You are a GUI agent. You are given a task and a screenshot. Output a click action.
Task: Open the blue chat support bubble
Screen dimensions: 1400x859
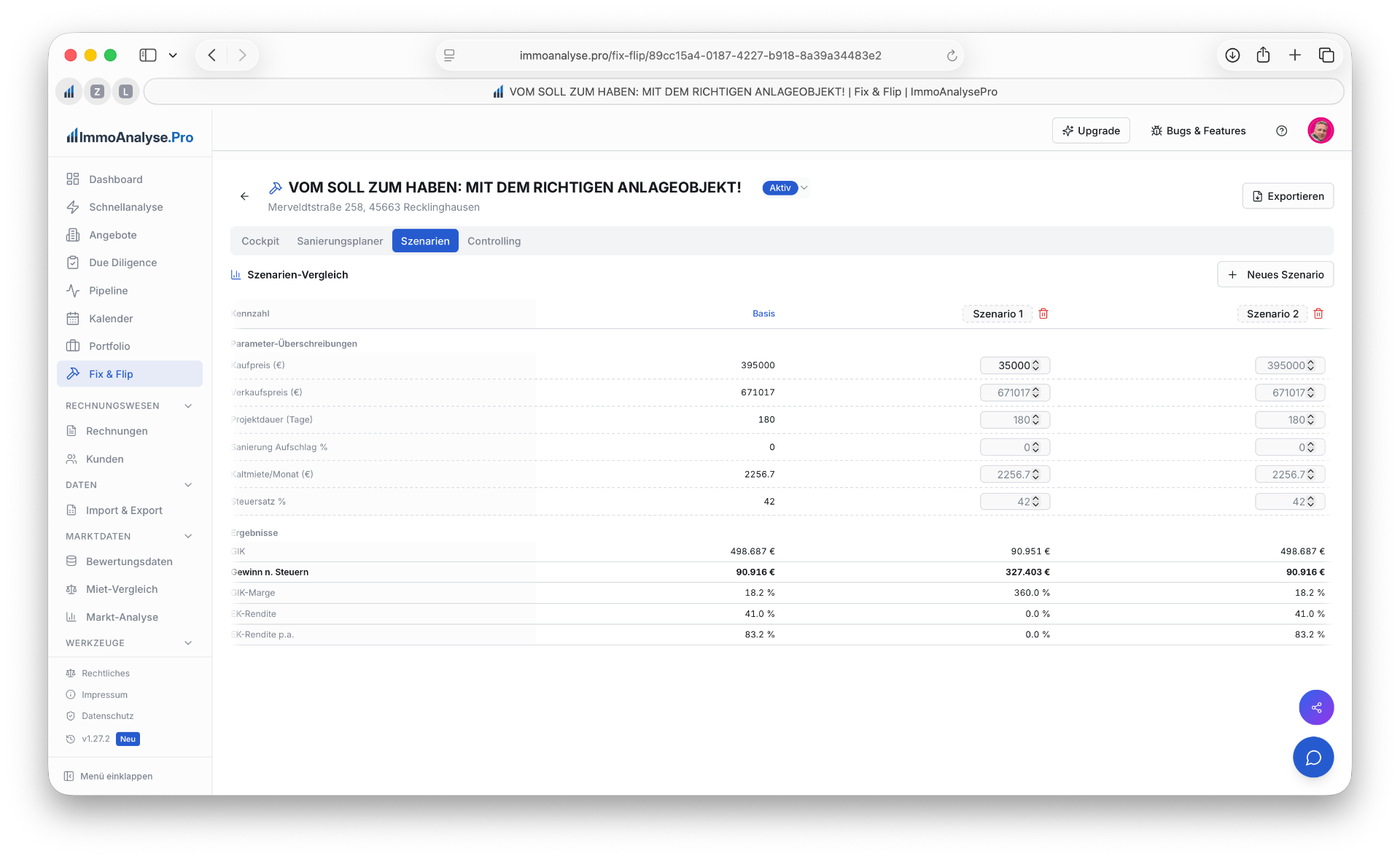(x=1313, y=758)
